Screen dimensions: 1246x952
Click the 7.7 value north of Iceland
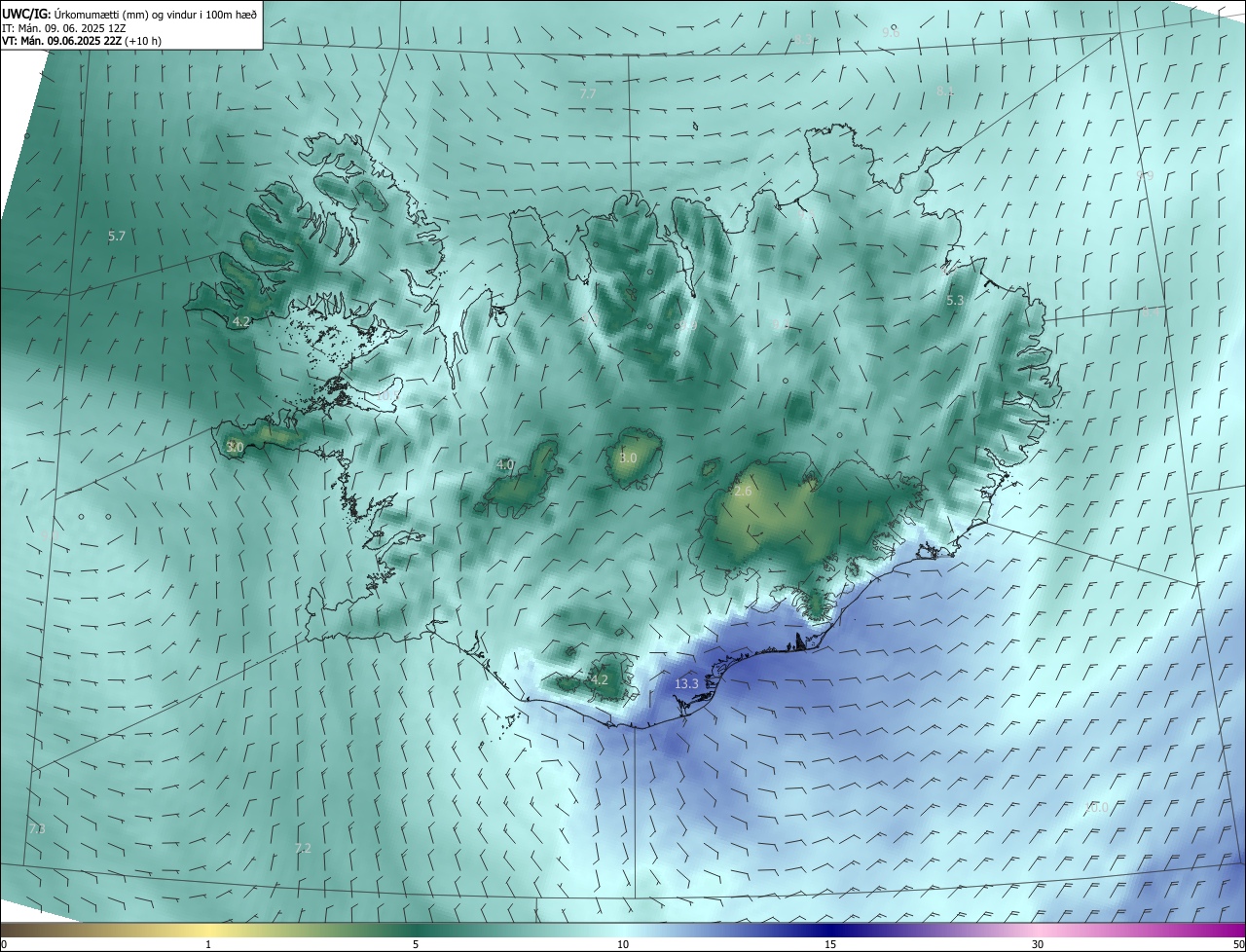click(x=588, y=94)
